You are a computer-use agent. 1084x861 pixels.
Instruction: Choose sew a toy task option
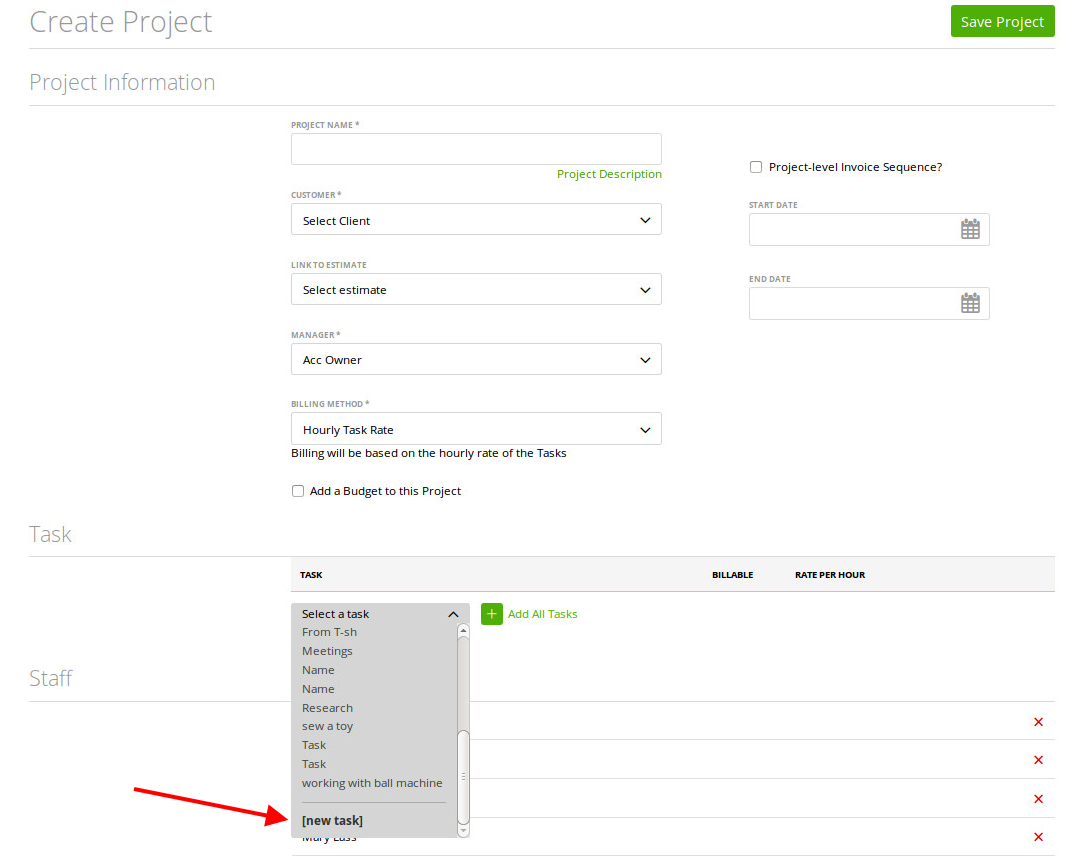pyautogui.click(x=327, y=726)
